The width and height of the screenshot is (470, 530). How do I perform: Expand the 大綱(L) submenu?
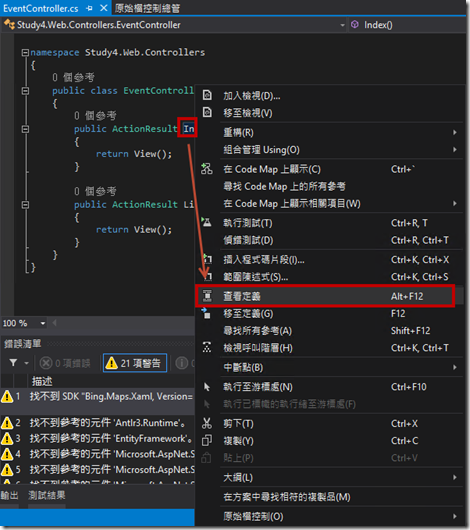tap(455, 477)
